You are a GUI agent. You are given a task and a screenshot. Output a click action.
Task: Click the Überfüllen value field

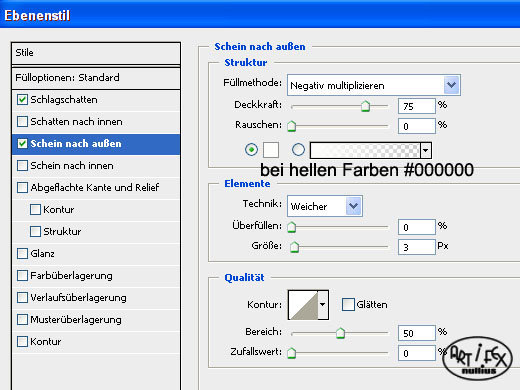click(417, 227)
